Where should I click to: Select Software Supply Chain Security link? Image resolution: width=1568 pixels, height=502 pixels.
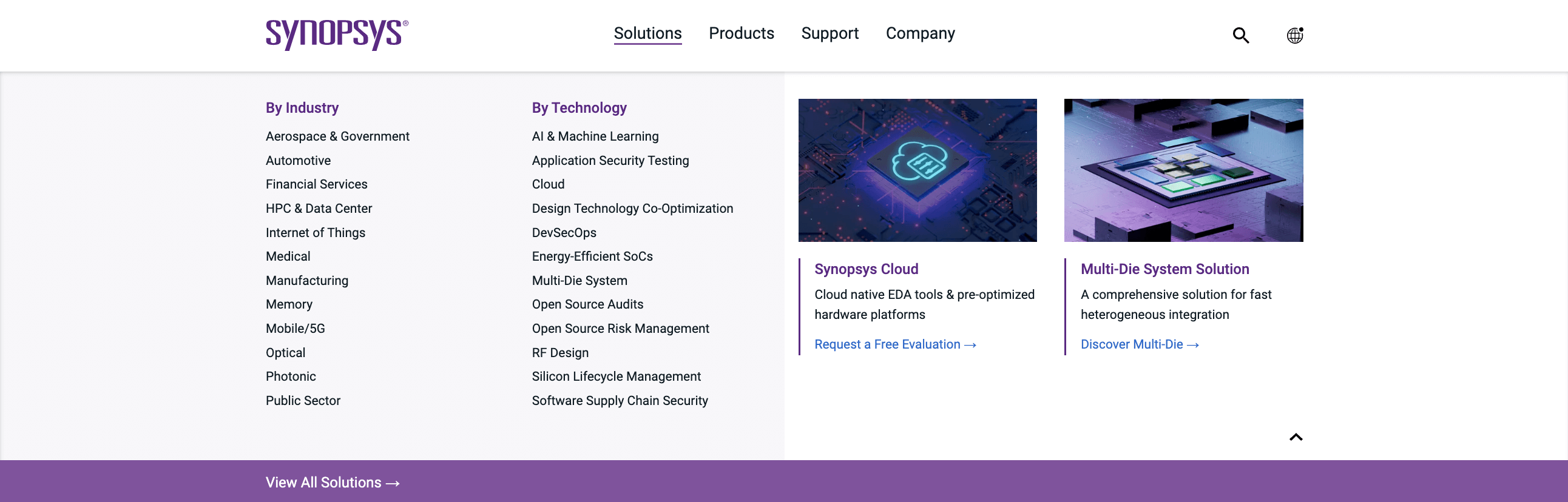620,401
